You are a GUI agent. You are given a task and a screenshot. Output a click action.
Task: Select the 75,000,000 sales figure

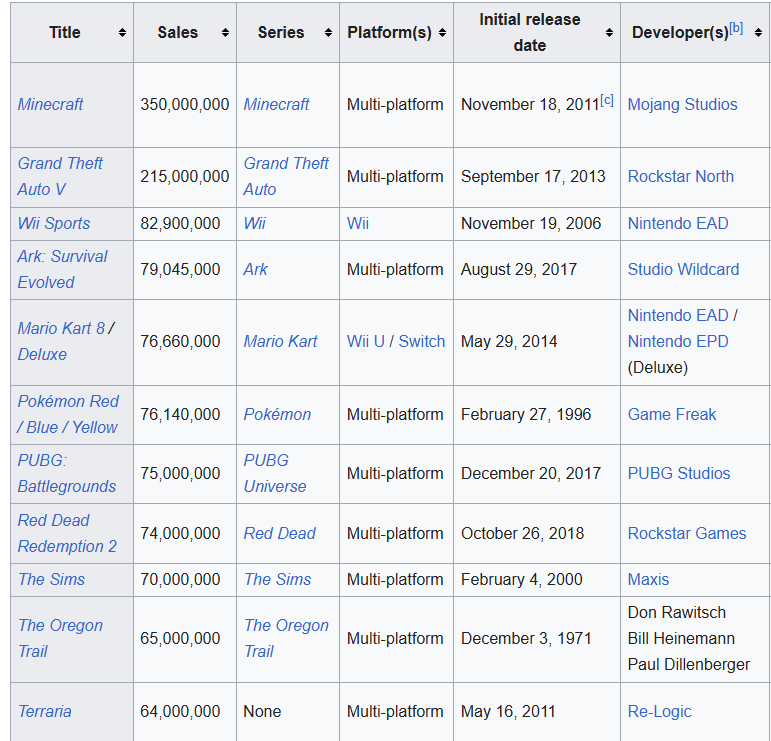point(180,474)
